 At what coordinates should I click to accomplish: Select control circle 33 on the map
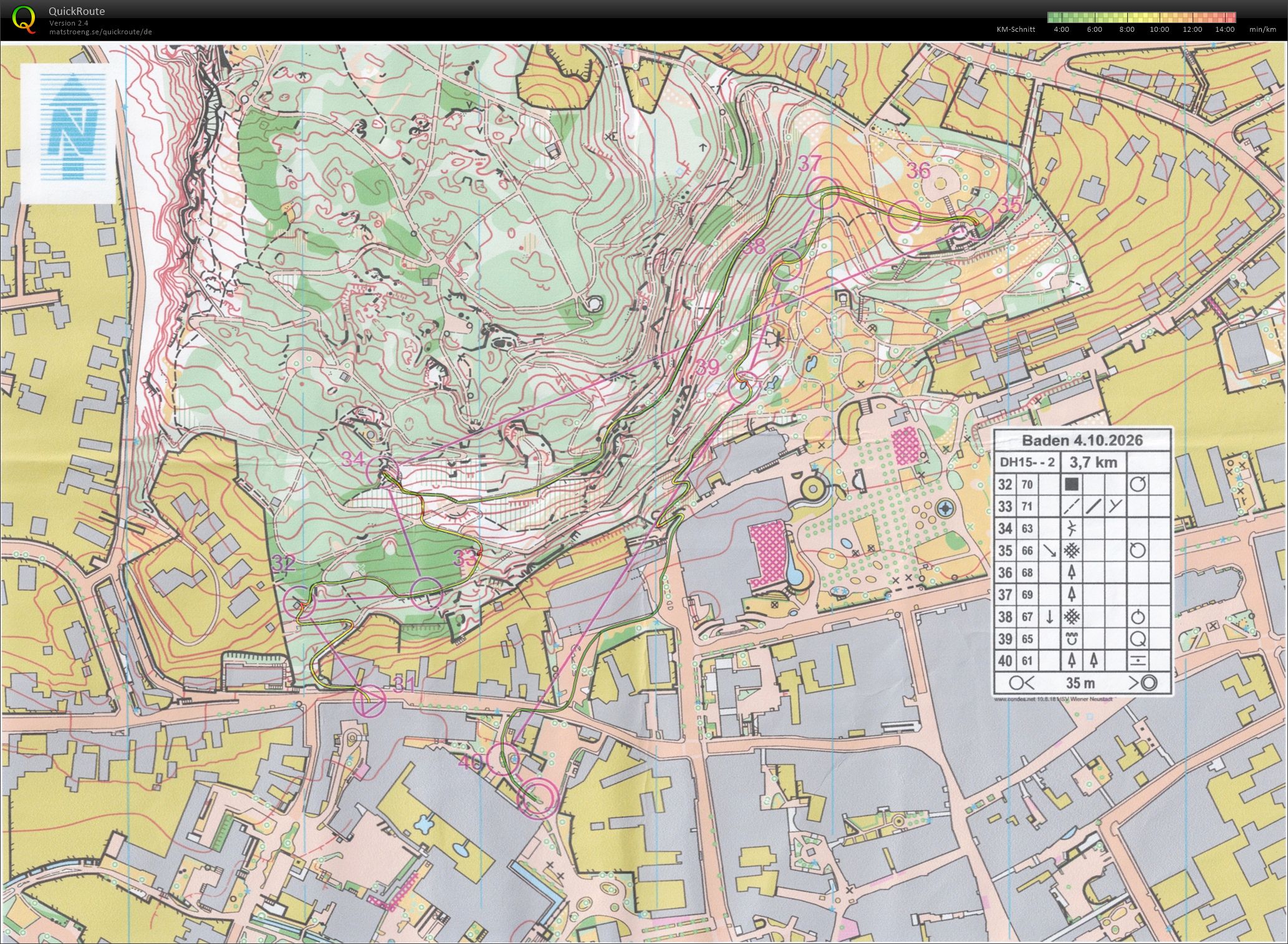point(427,593)
